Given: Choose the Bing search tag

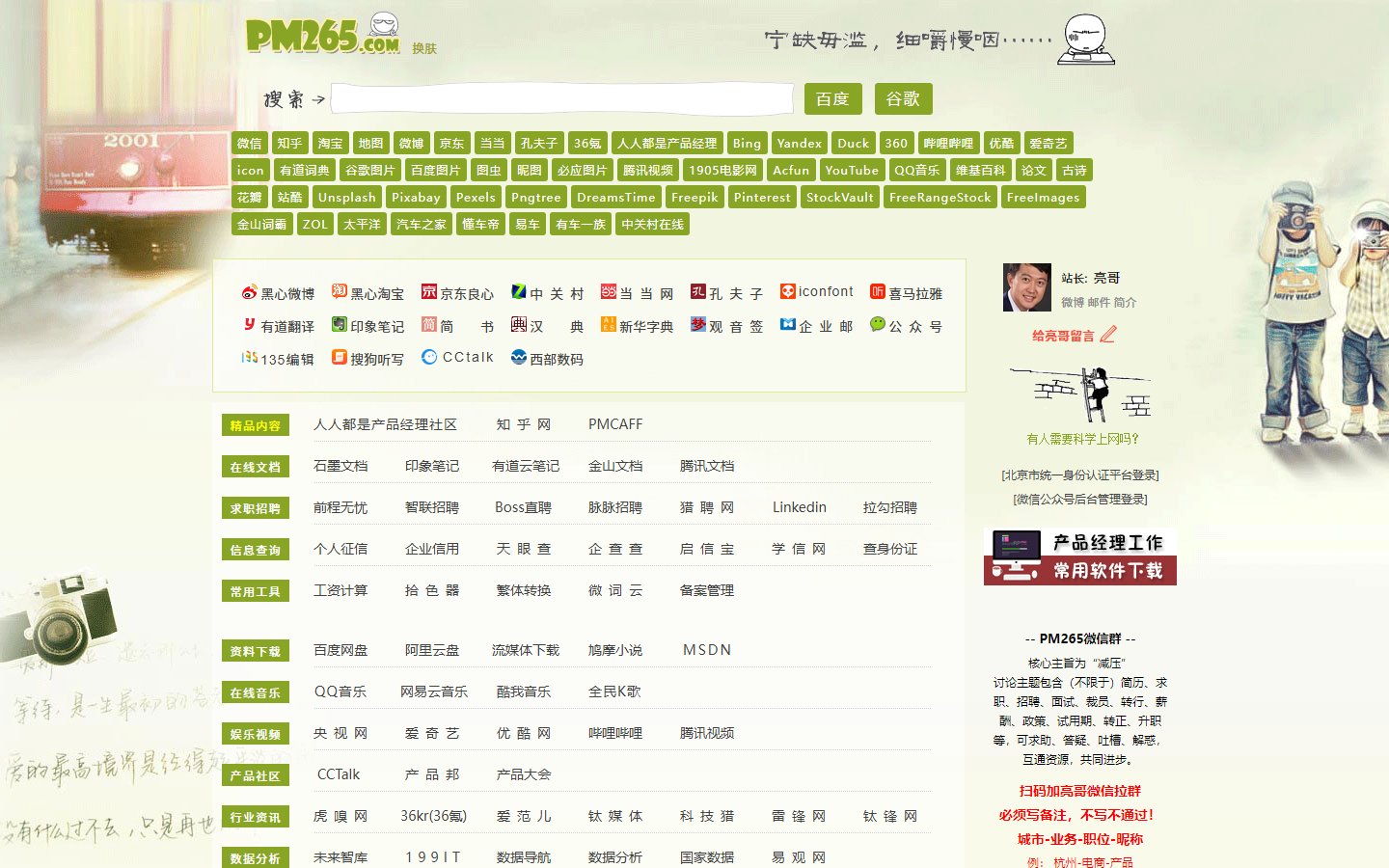Looking at the screenshot, I should tap(747, 143).
